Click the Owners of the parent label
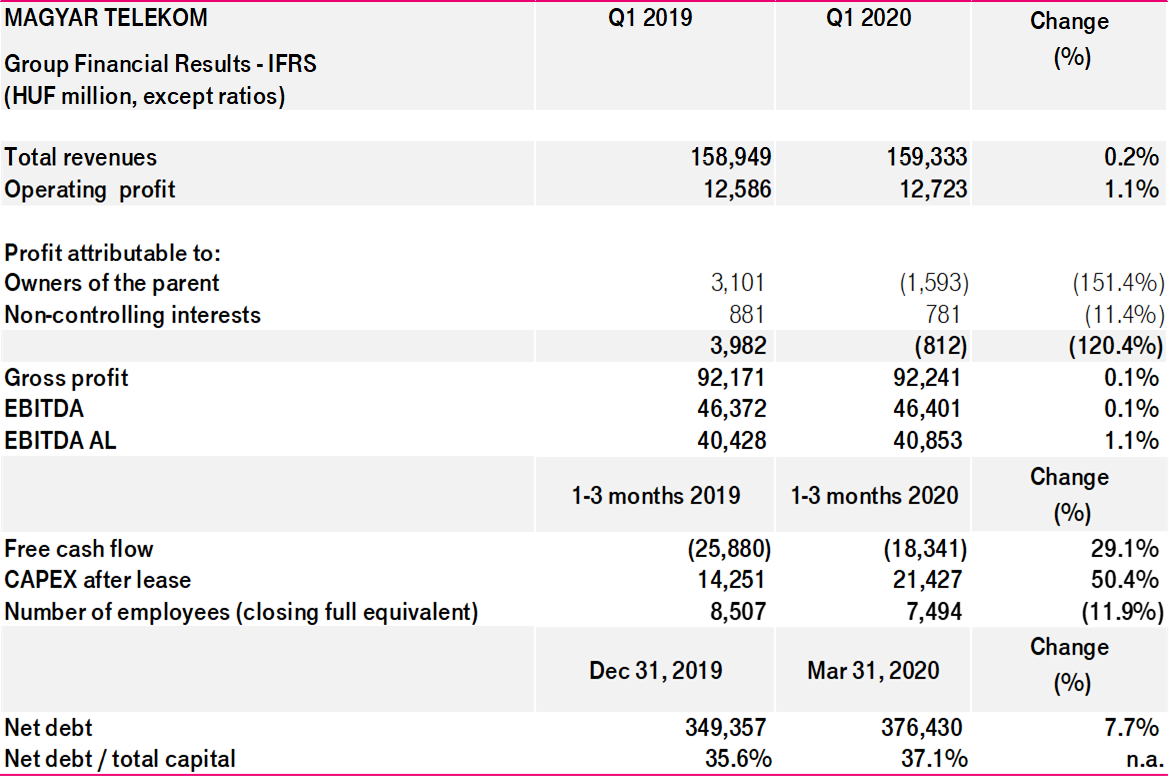 (110, 283)
